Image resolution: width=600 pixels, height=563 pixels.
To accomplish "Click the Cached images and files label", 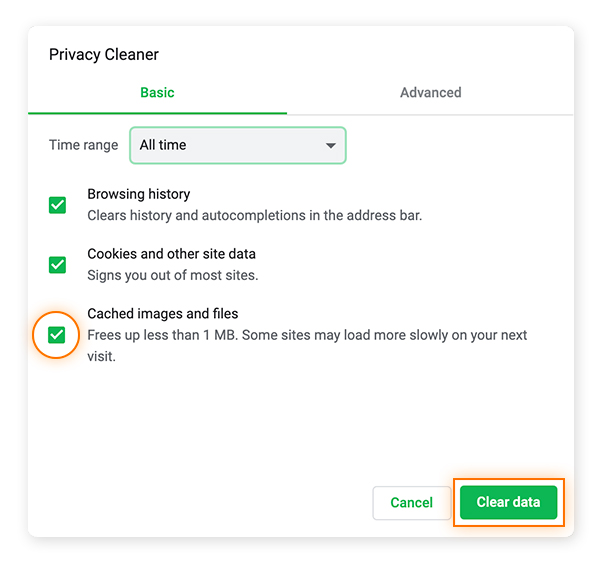I will click(x=162, y=314).
